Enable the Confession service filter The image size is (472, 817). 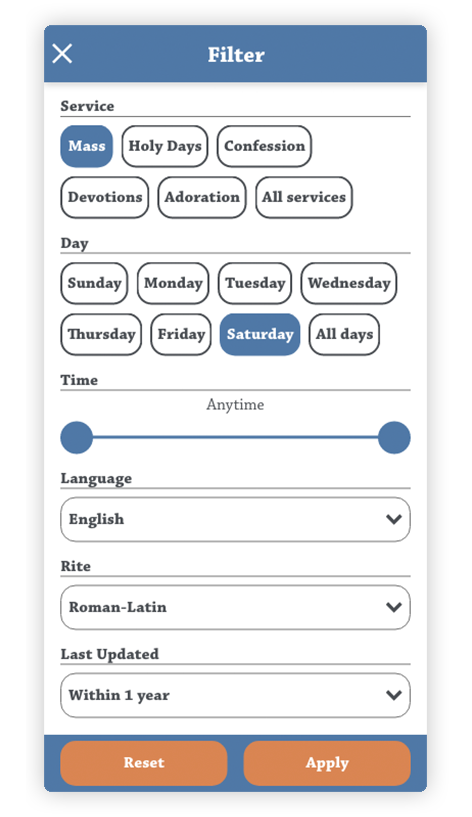(264, 146)
